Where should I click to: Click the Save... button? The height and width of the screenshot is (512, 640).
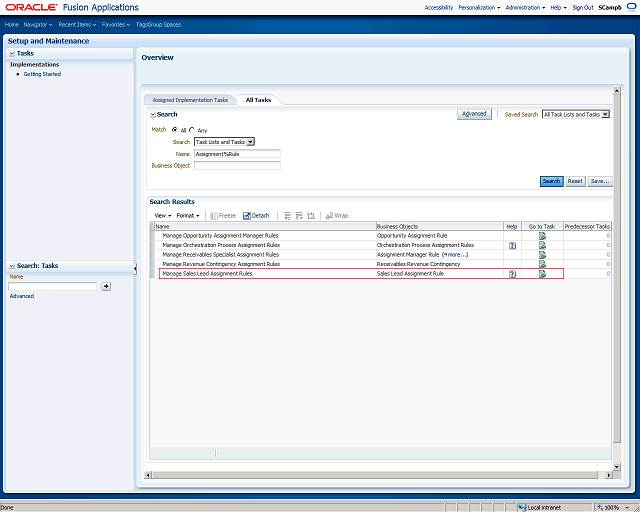(x=600, y=181)
